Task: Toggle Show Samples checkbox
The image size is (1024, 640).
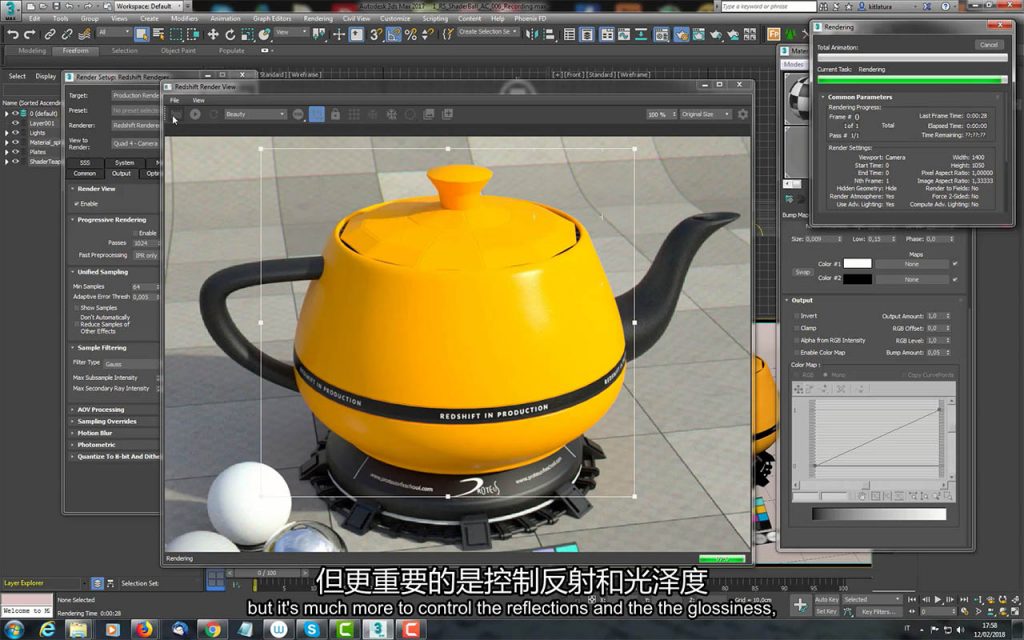Action: click(x=76, y=308)
